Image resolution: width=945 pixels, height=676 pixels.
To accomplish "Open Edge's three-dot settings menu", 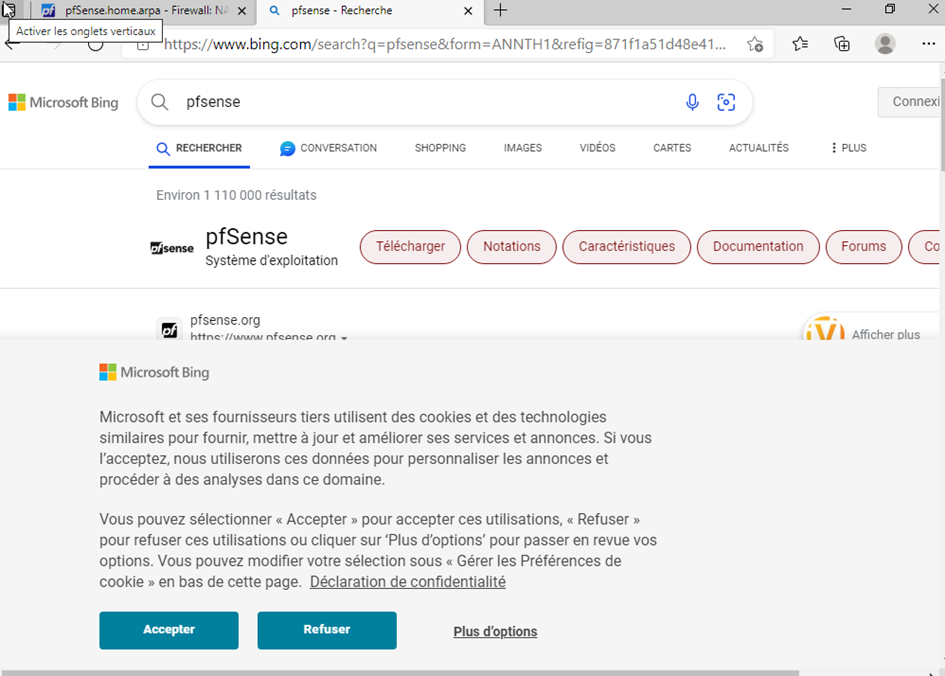I will [x=928, y=44].
